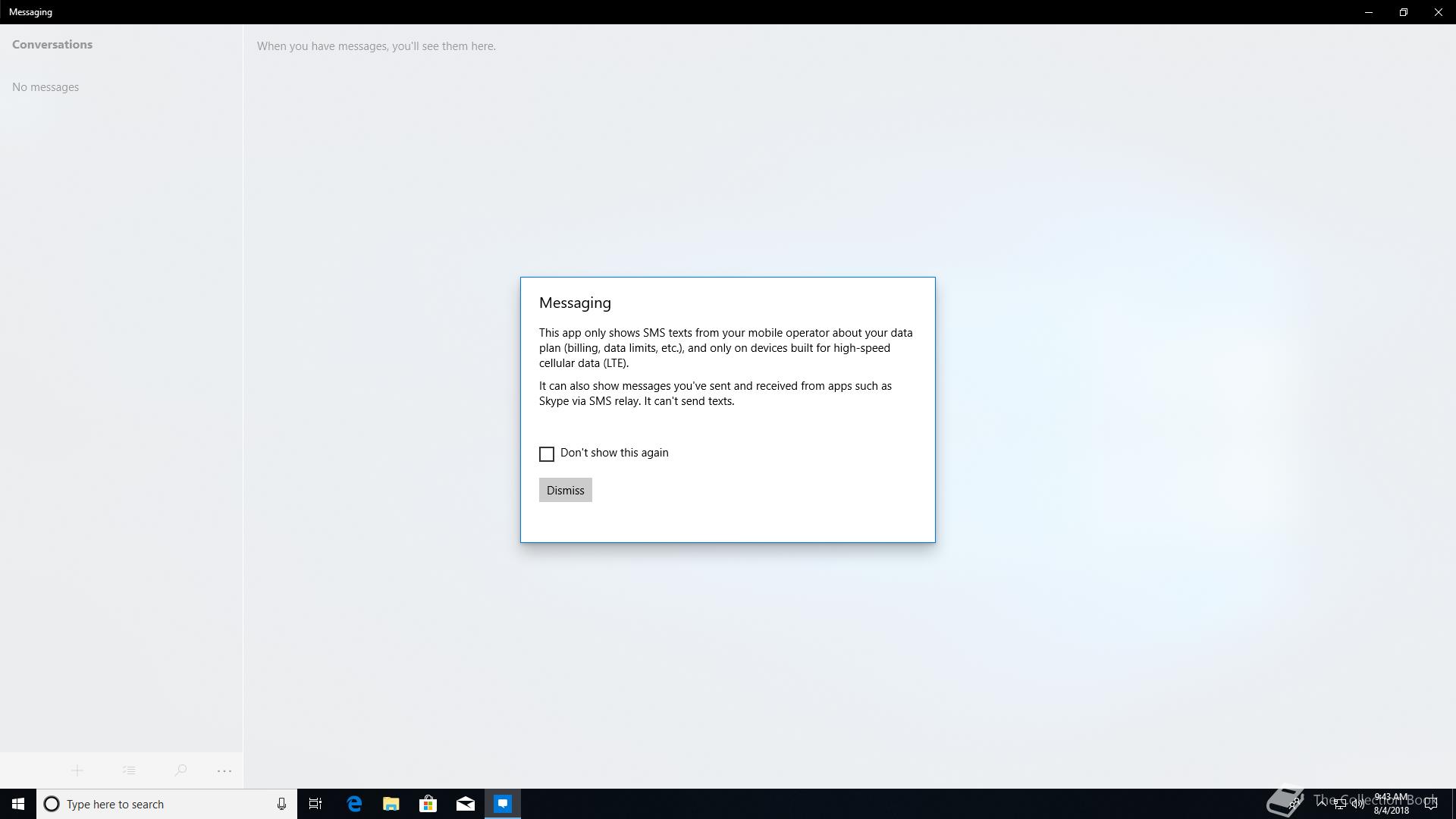Open Microsoft Store from the taskbar
This screenshot has width=1456, height=819.
point(428,804)
